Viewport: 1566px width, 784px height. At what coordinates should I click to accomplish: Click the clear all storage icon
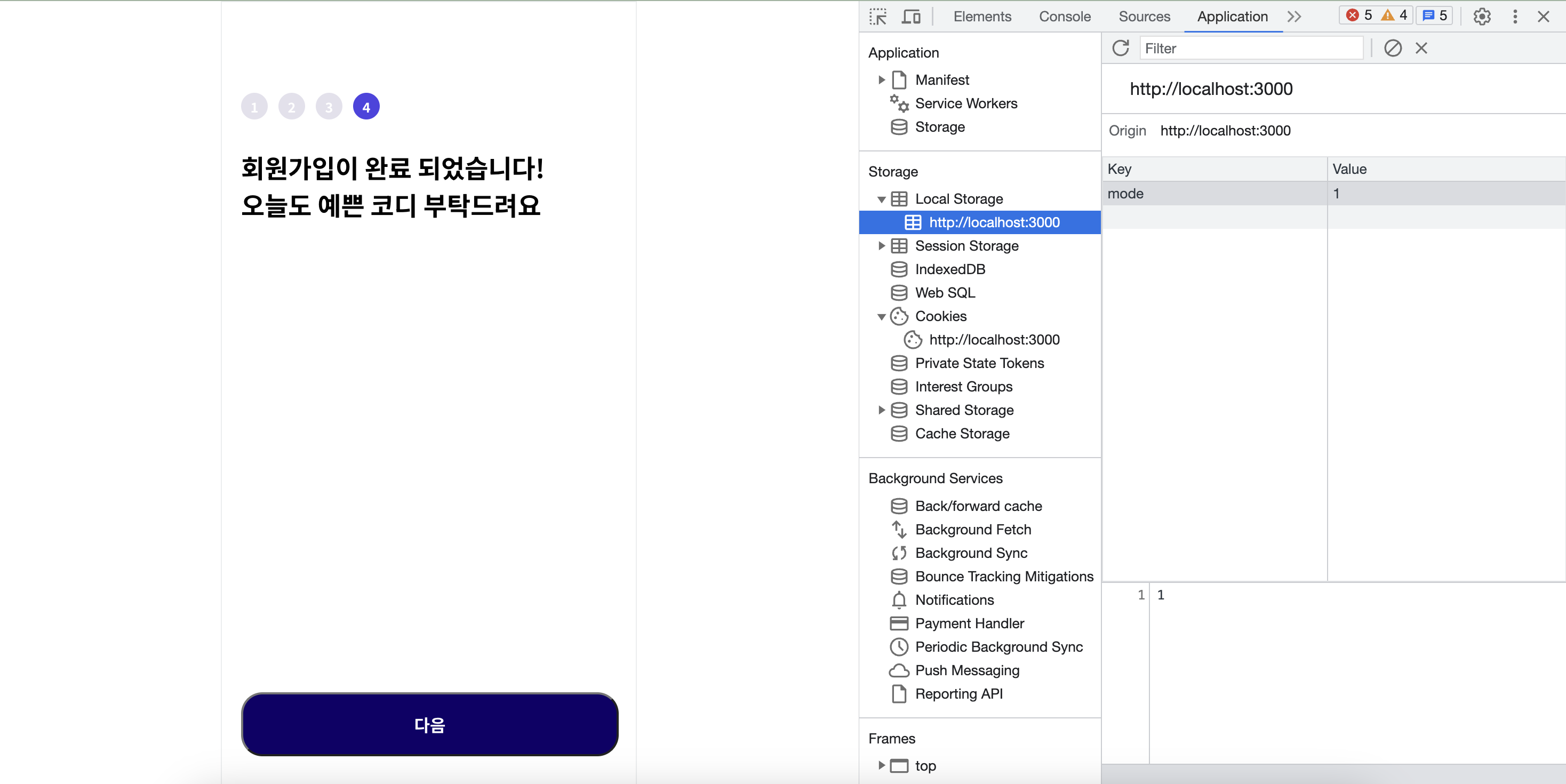(1392, 48)
